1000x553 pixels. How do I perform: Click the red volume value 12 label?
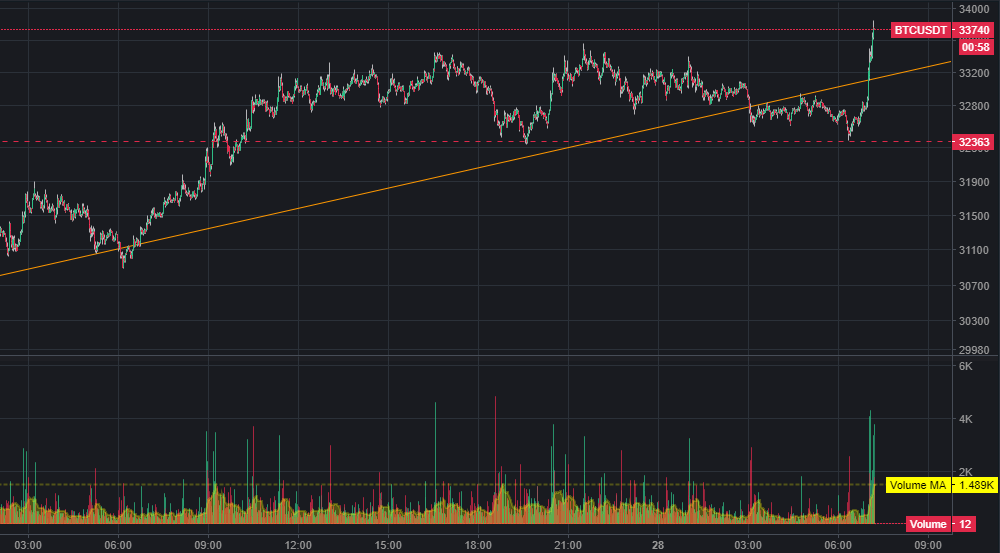(965, 524)
